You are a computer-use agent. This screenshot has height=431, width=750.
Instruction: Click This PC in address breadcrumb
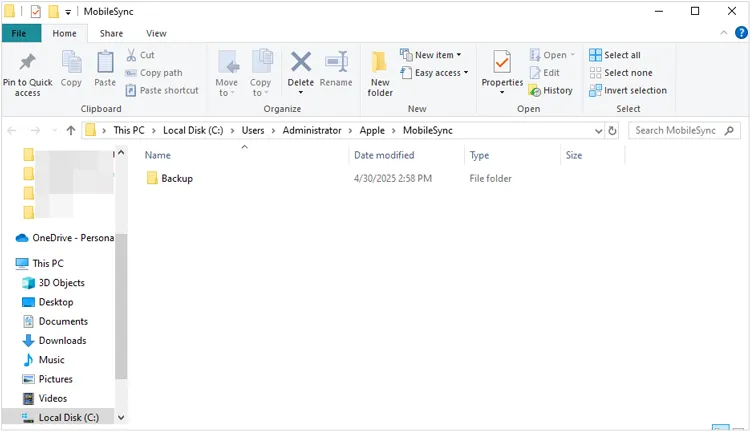tap(129, 131)
